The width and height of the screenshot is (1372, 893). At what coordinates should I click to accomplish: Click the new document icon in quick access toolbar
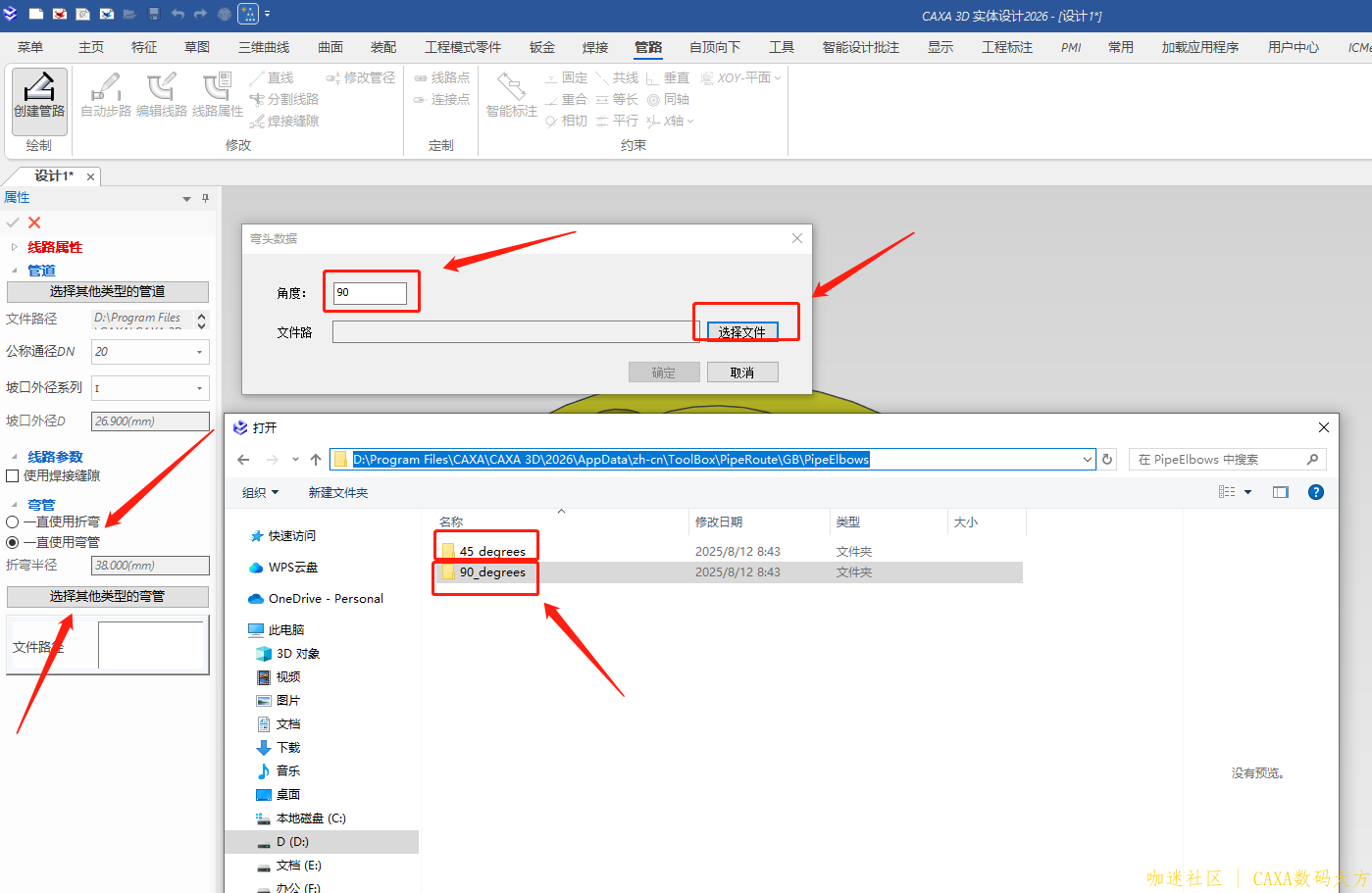pyautogui.click(x=36, y=14)
